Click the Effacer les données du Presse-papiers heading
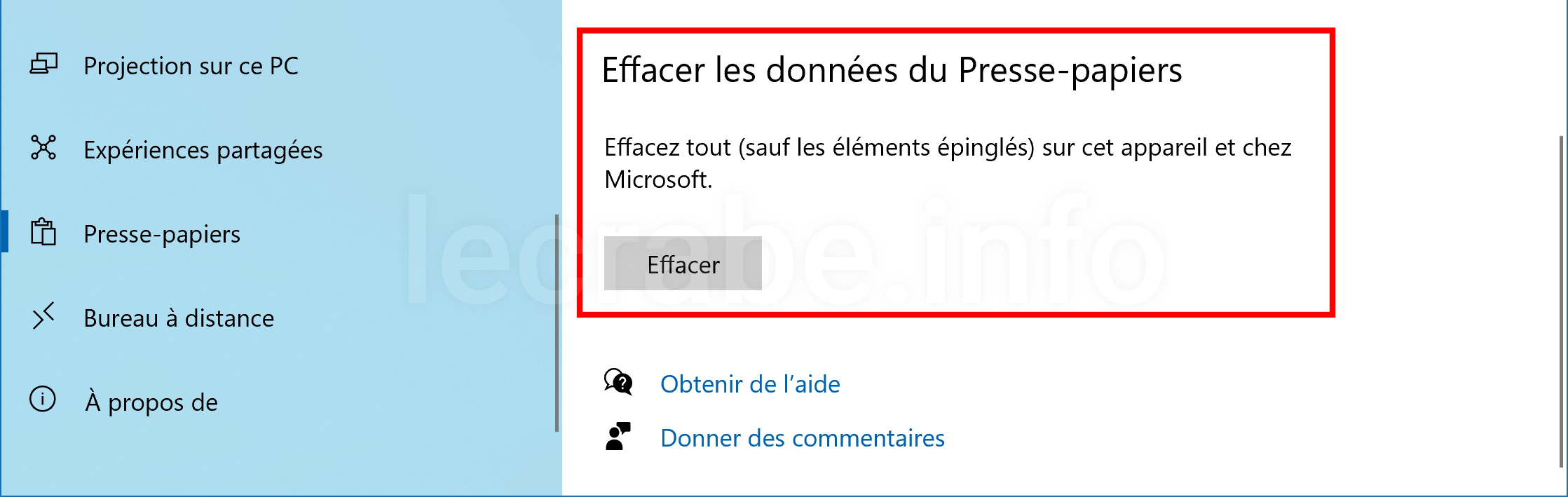 tap(892, 70)
